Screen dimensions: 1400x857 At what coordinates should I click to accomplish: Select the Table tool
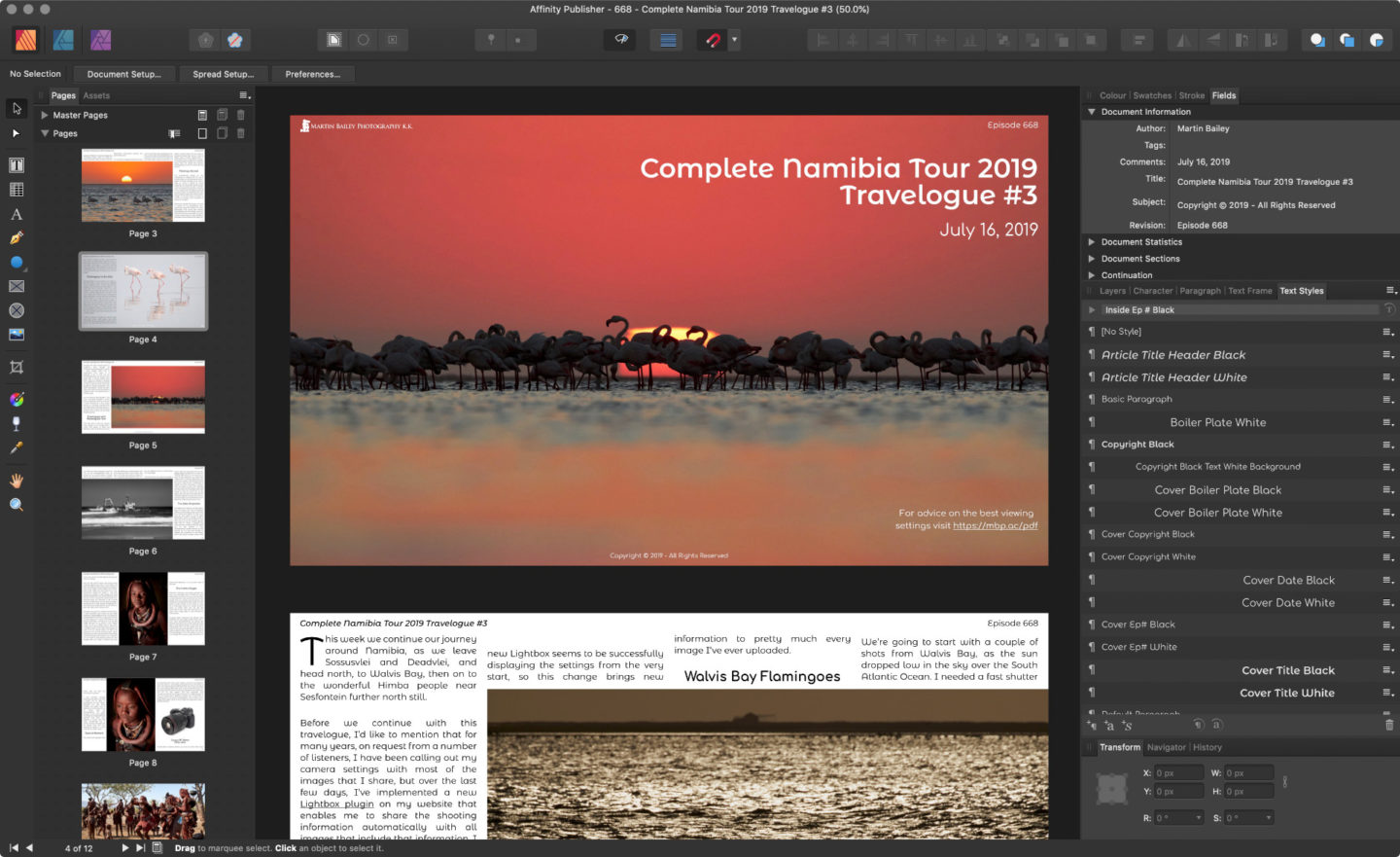pyautogui.click(x=17, y=190)
